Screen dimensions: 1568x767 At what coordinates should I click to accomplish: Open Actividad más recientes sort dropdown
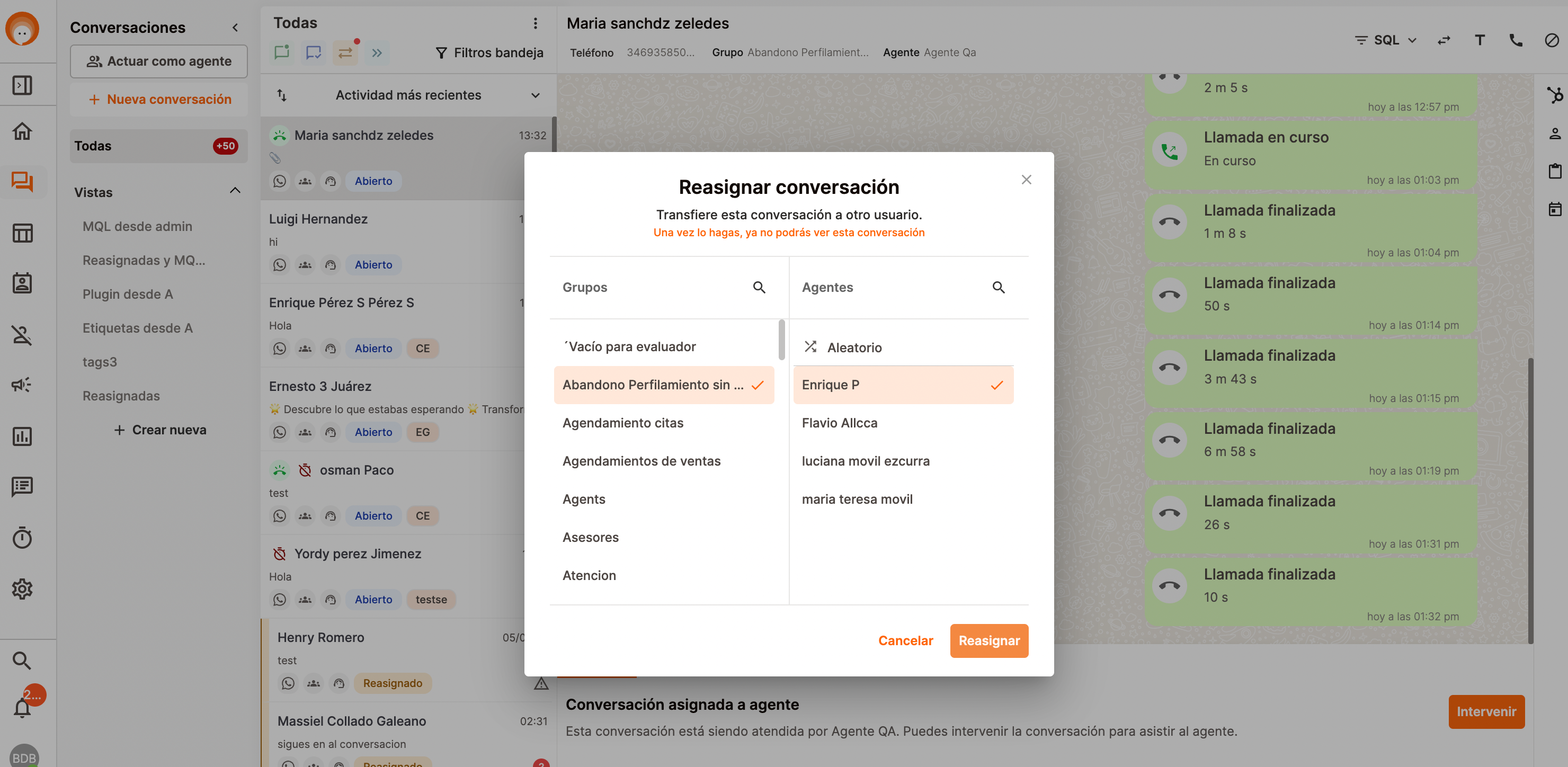point(408,95)
